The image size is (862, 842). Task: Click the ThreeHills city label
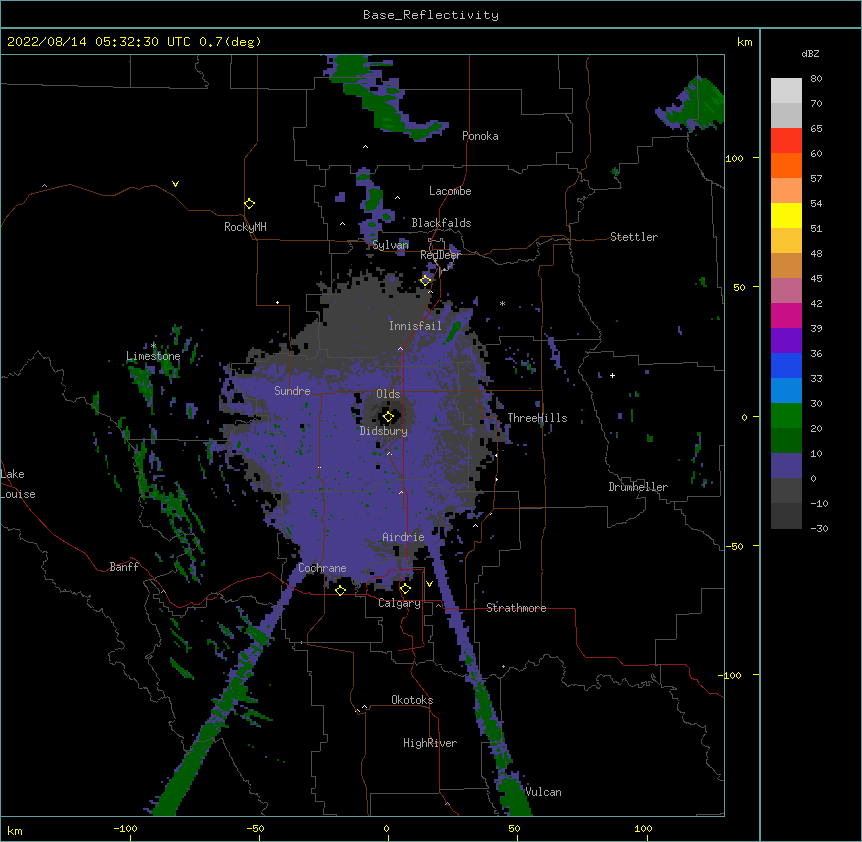537,418
